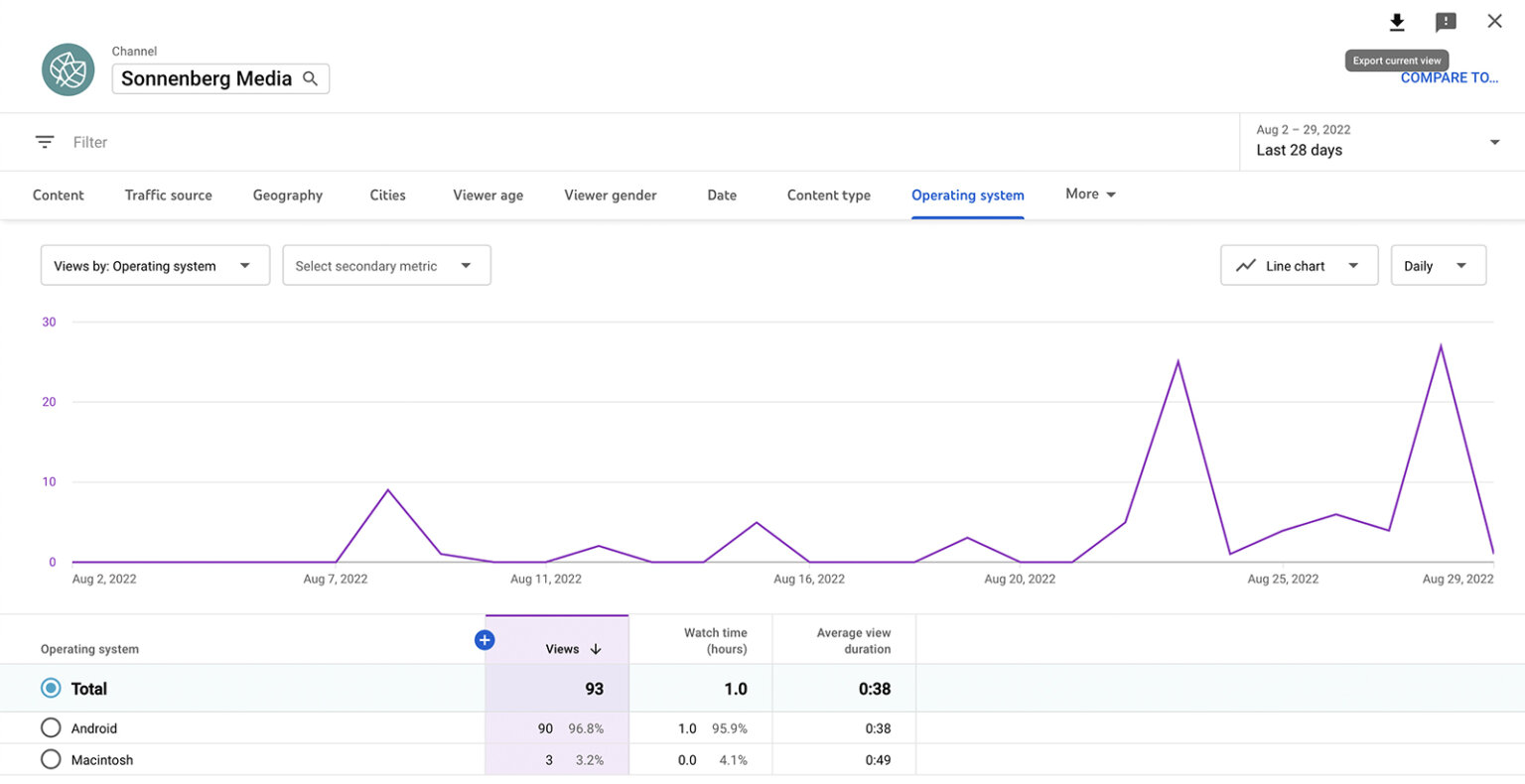1525x784 pixels.
Task: Click the search icon in channel field
Action: pos(310,76)
